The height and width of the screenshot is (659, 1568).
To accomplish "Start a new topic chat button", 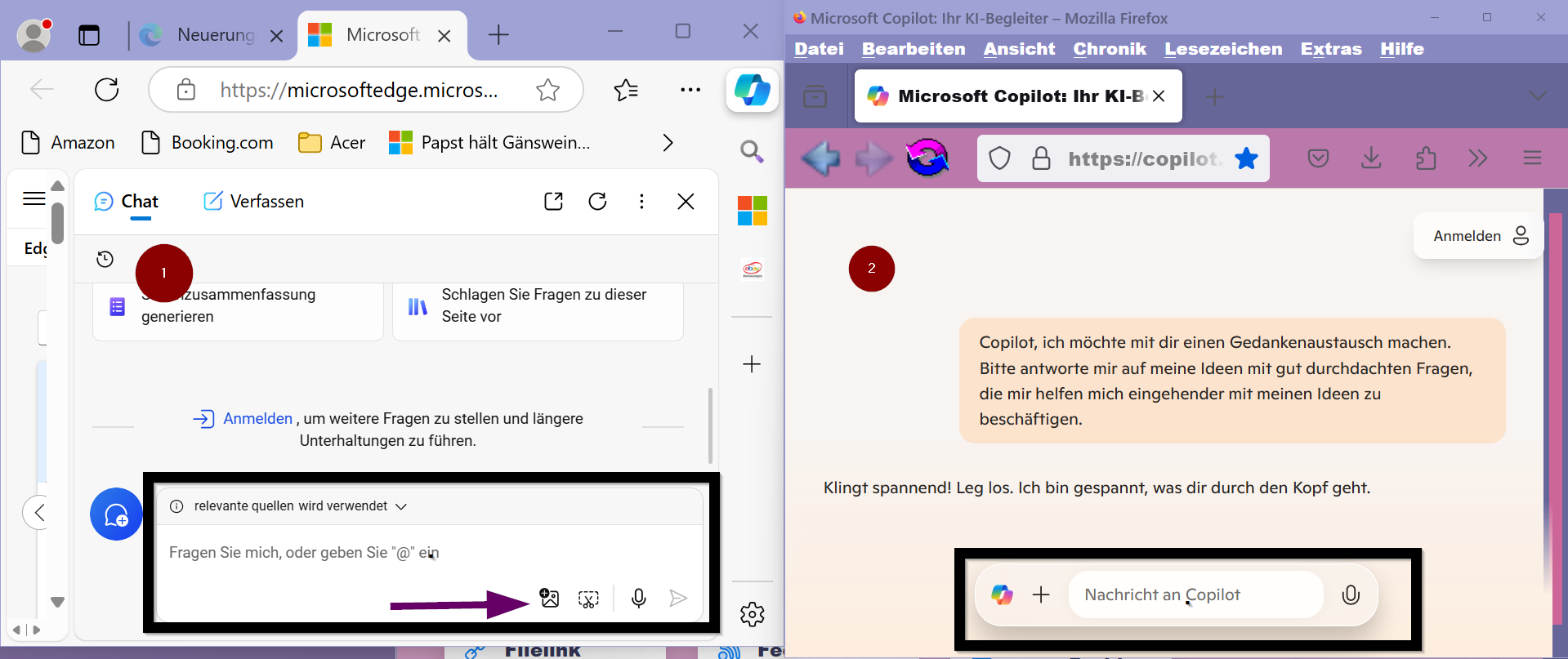I will coord(116,514).
